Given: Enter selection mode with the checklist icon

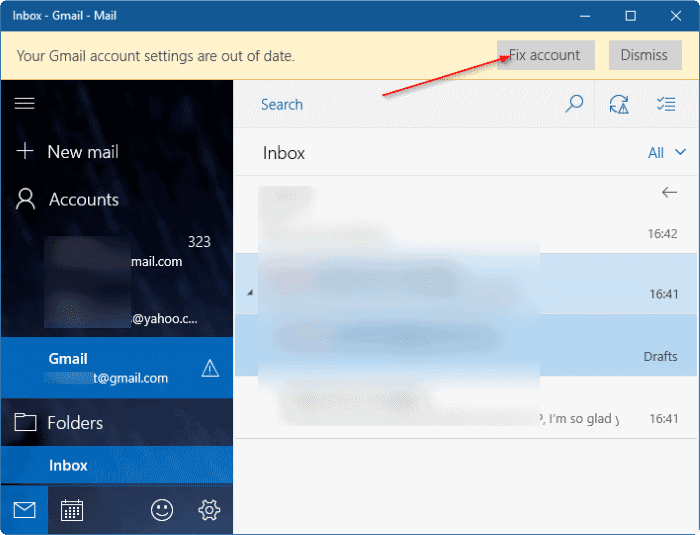Looking at the screenshot, I should coord(666,104).
